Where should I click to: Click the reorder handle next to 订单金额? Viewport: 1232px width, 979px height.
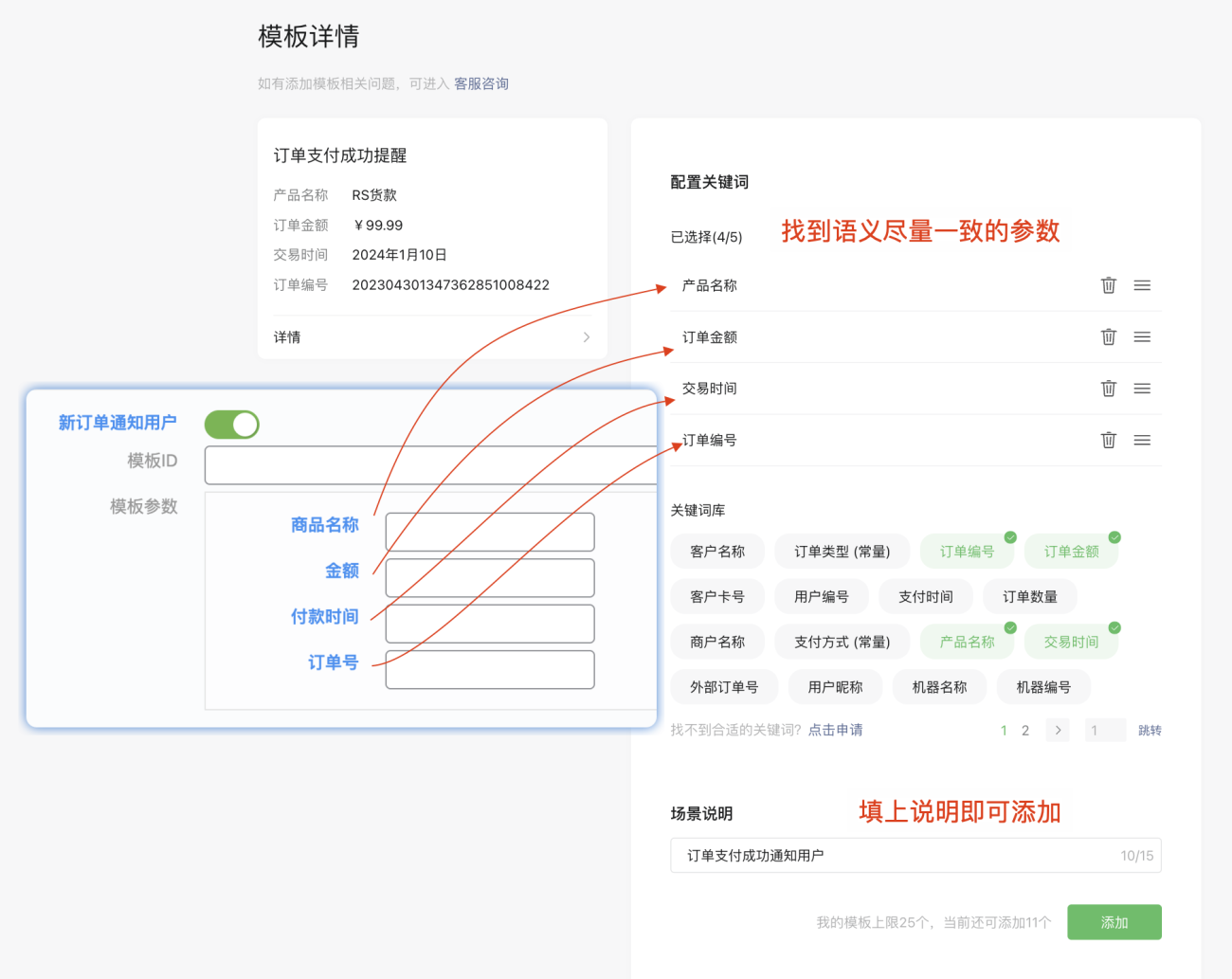pyautogui.click(x=1142, y=336)
